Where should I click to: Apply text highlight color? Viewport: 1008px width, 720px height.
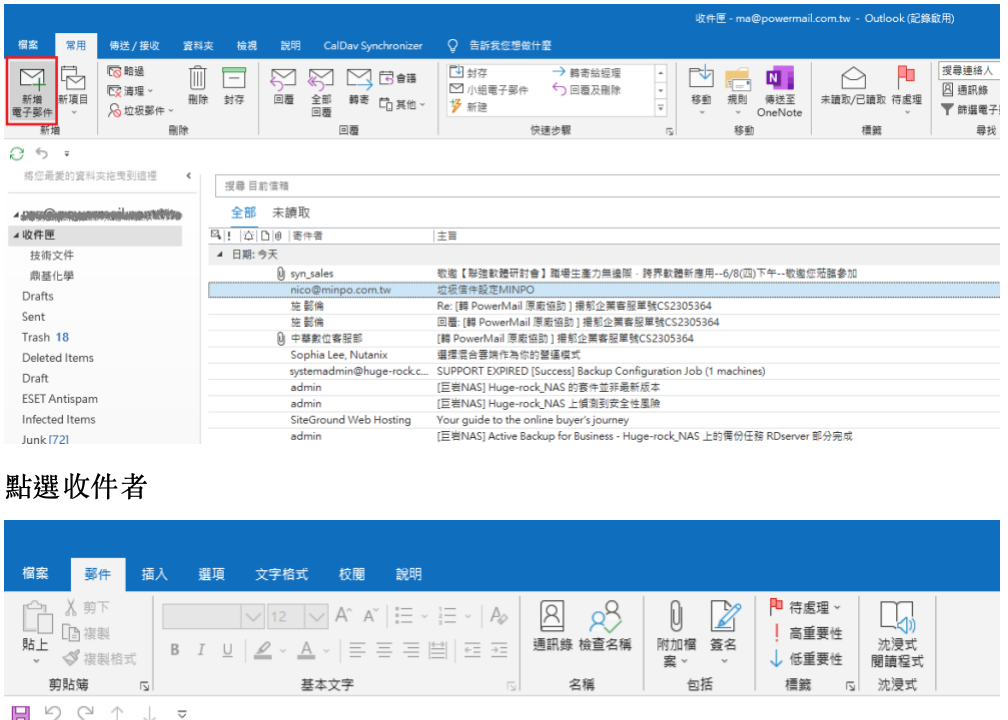coord(262,651)
